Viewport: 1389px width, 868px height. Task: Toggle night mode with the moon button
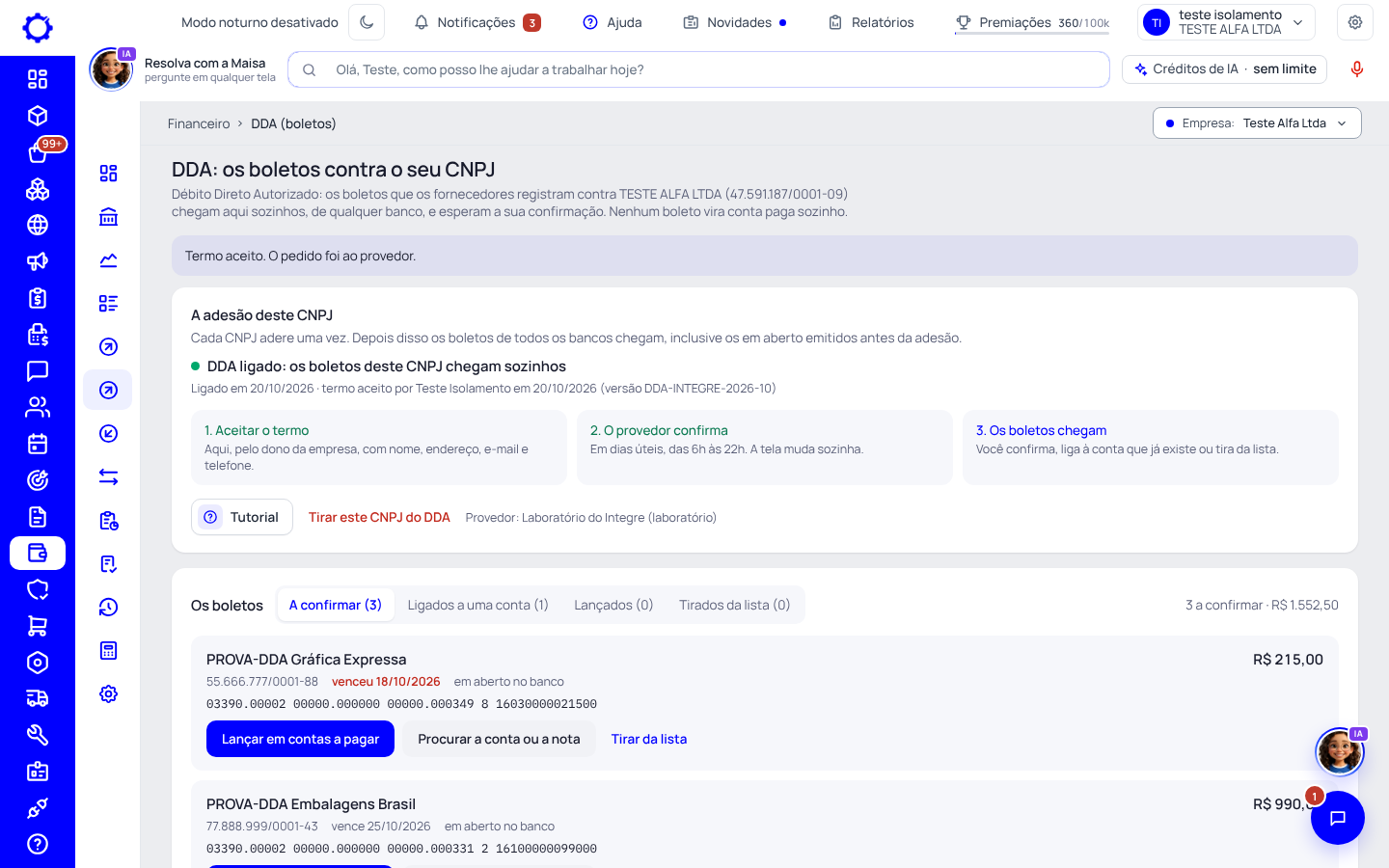367,22
